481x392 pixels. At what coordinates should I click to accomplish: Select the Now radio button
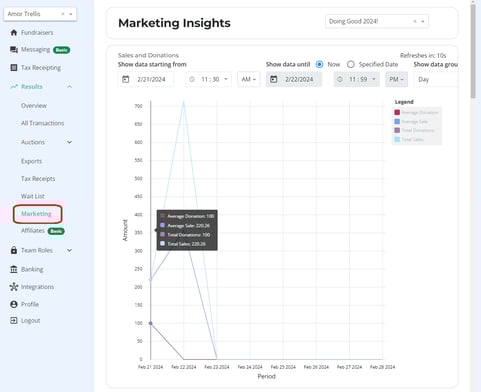pyautogui.click(x=319, y=64)
